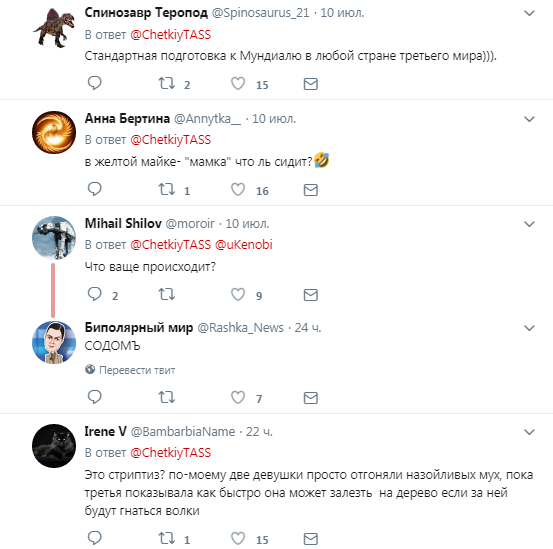
Task: Open the 10 июл. timestamp of Анна Бертина
Action: pyautogui.click(x=274, y=119)
